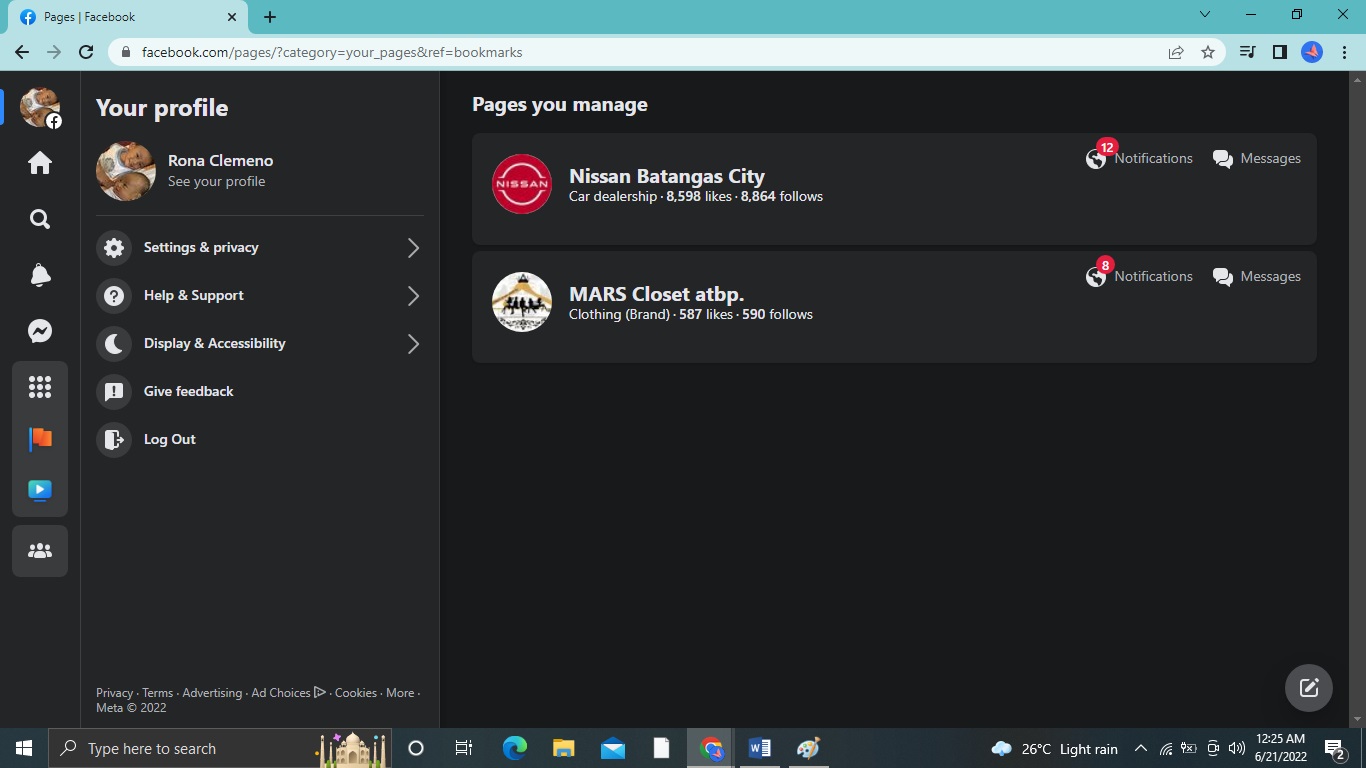This screenshot has height=768, width=1366.
Task: Go back using the browser back arrow
Action: click(x=22, y=52)
